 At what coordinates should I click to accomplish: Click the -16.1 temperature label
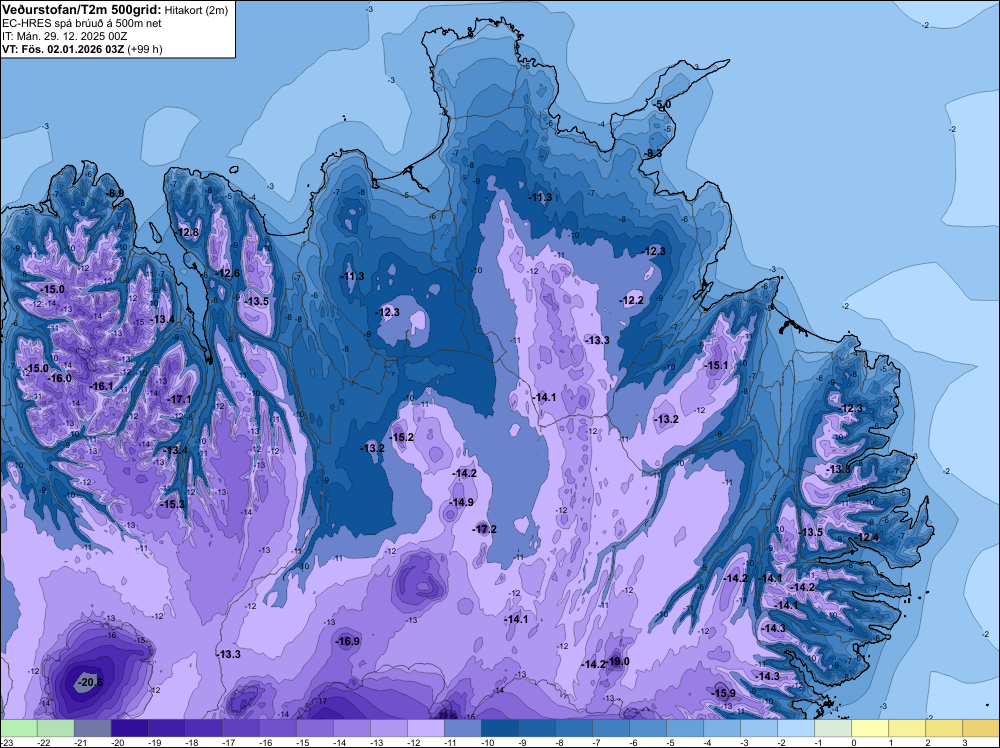101,386
